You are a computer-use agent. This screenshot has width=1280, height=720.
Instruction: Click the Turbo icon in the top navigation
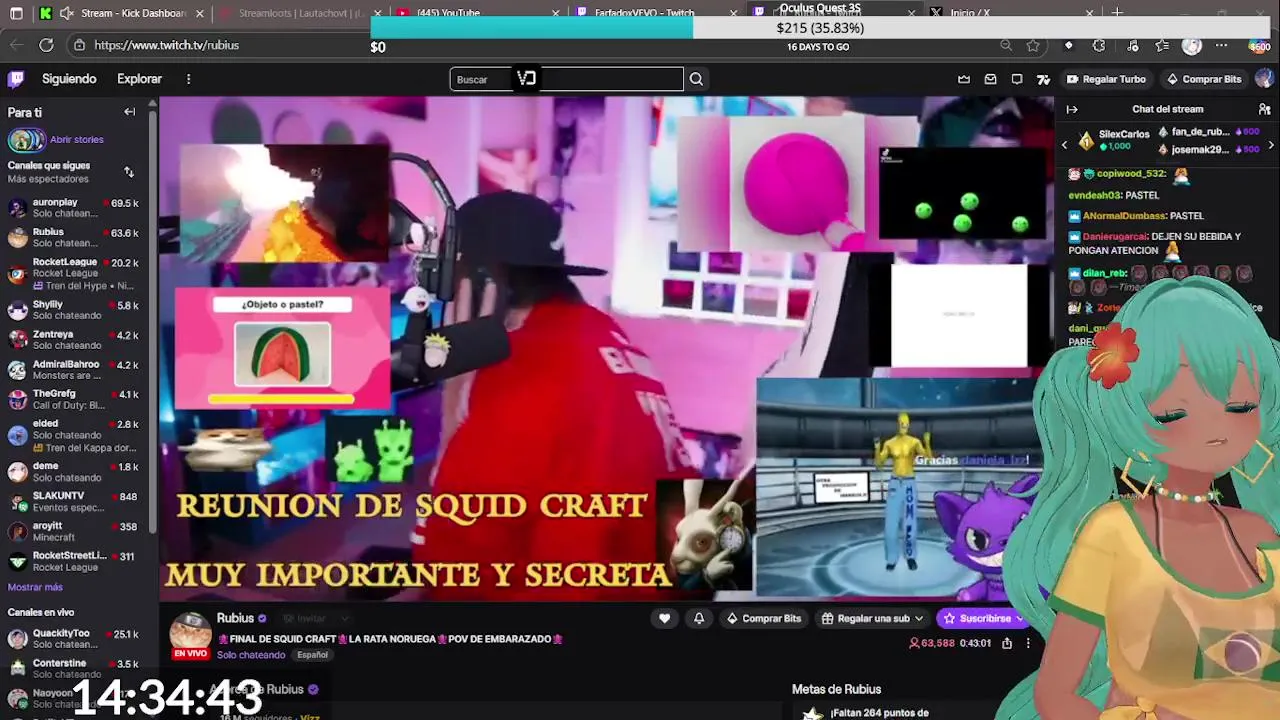coord(1043,79)
